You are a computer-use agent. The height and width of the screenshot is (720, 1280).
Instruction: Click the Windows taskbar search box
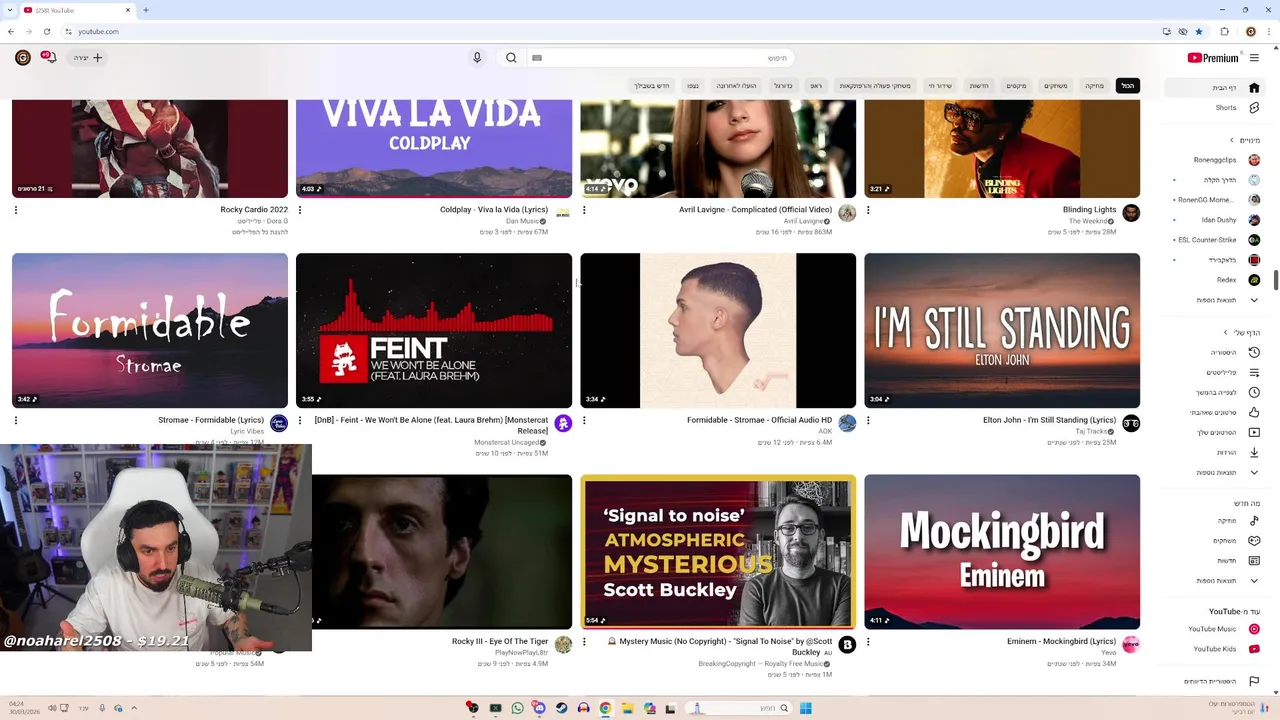point(738,708)
